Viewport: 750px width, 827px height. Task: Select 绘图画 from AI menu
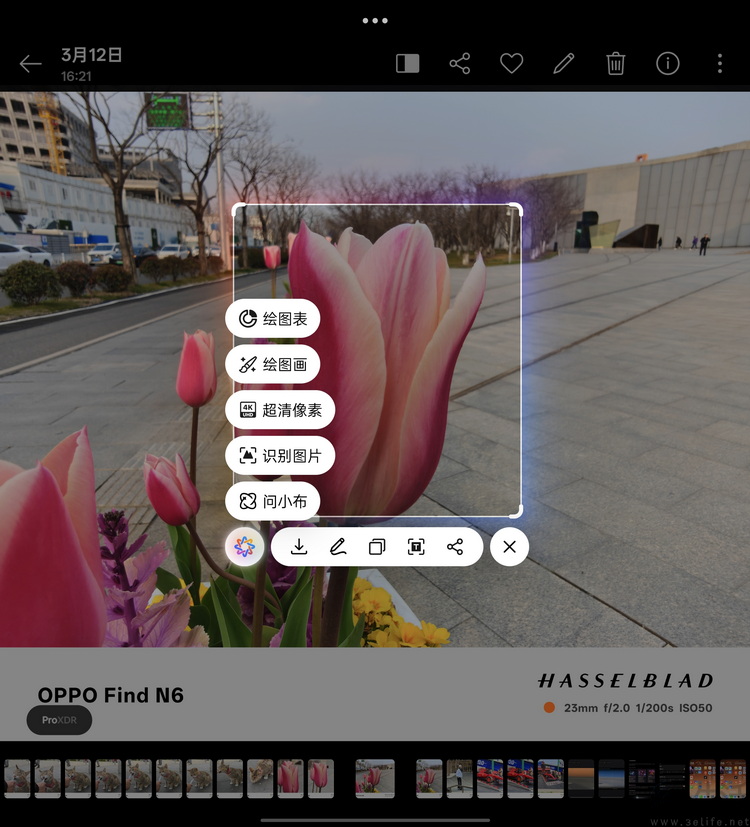pyautogui.click(x=273, y=365)
